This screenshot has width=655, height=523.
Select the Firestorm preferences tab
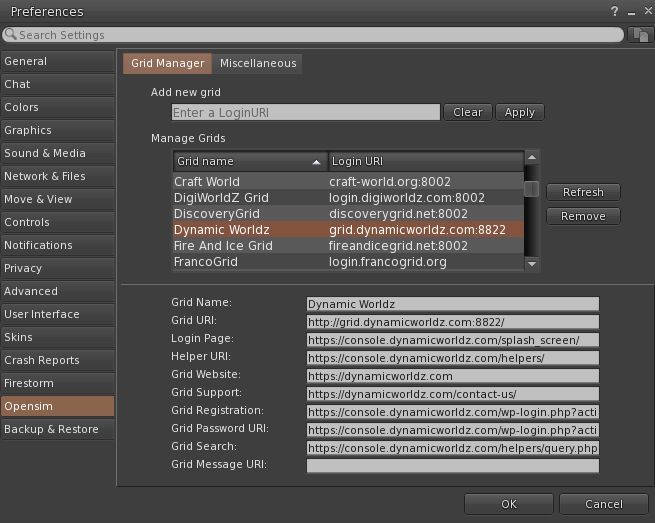point(58,383)
